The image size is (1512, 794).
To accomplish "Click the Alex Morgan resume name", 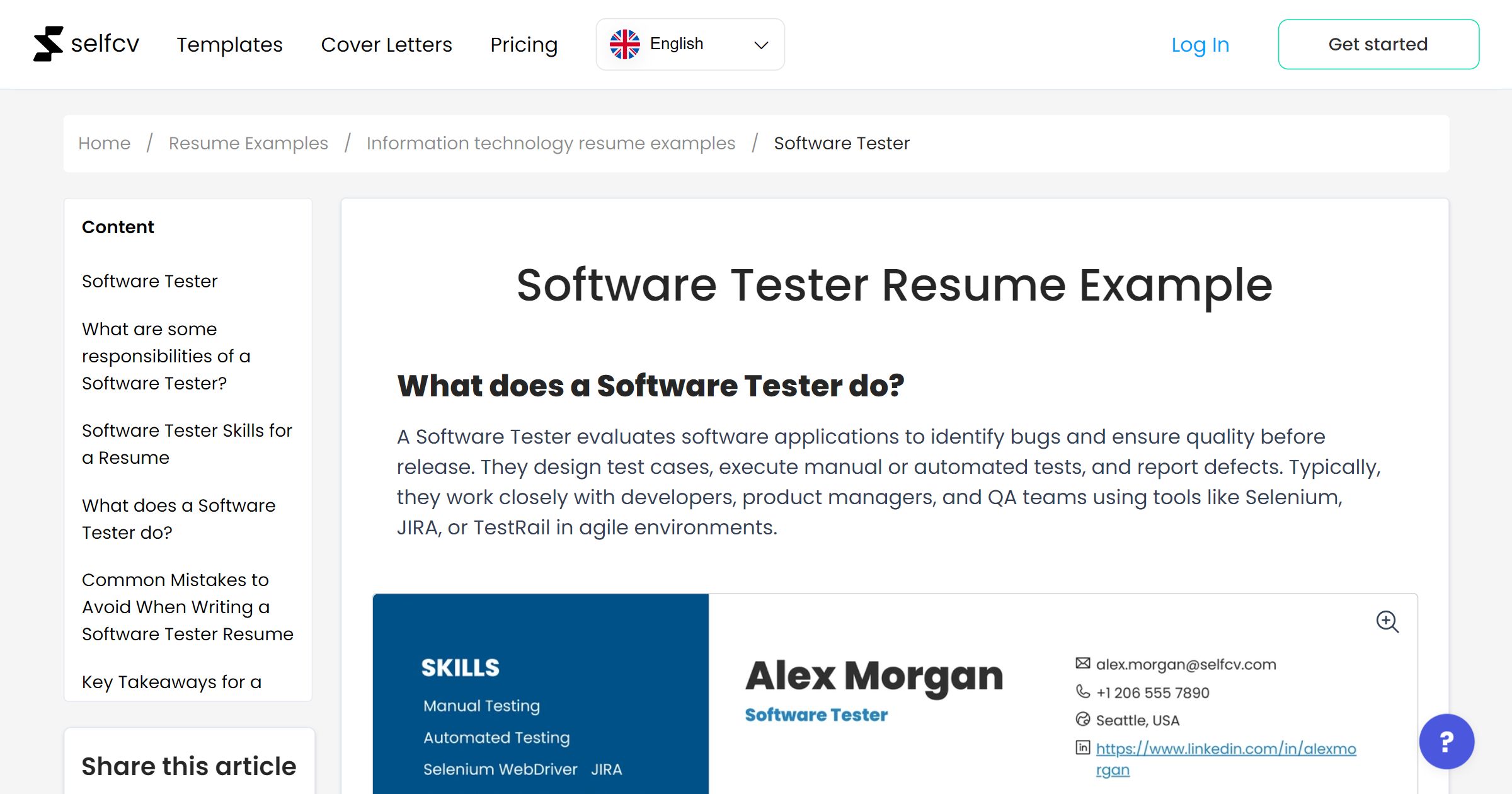I will [x=874, y=677].
